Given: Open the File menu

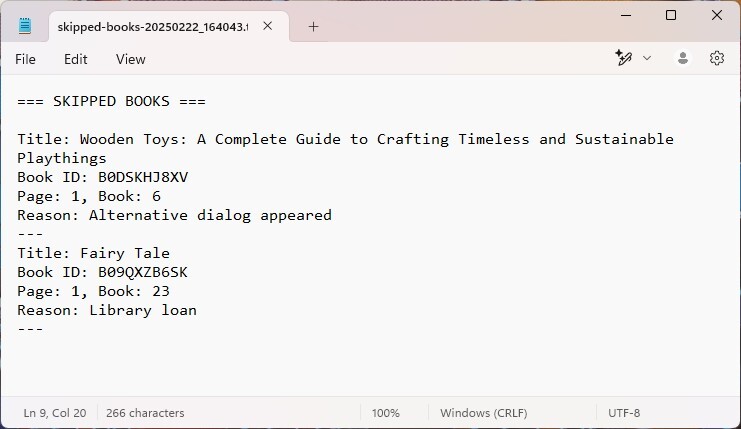Looking at the screenshot, I should [25, 59].
